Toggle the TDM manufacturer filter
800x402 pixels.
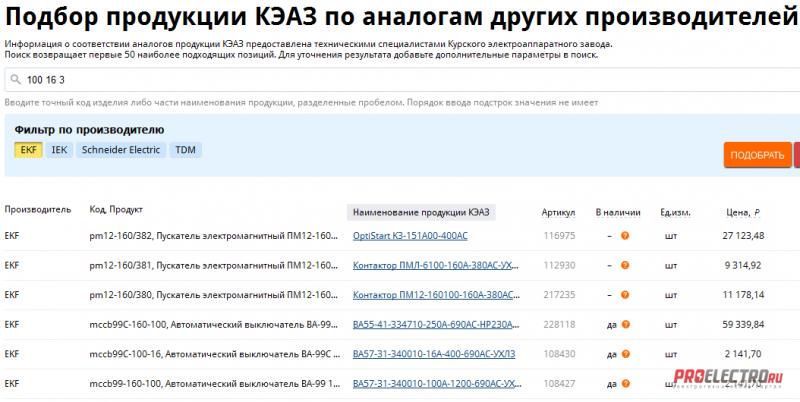click(x=185, y=150)
